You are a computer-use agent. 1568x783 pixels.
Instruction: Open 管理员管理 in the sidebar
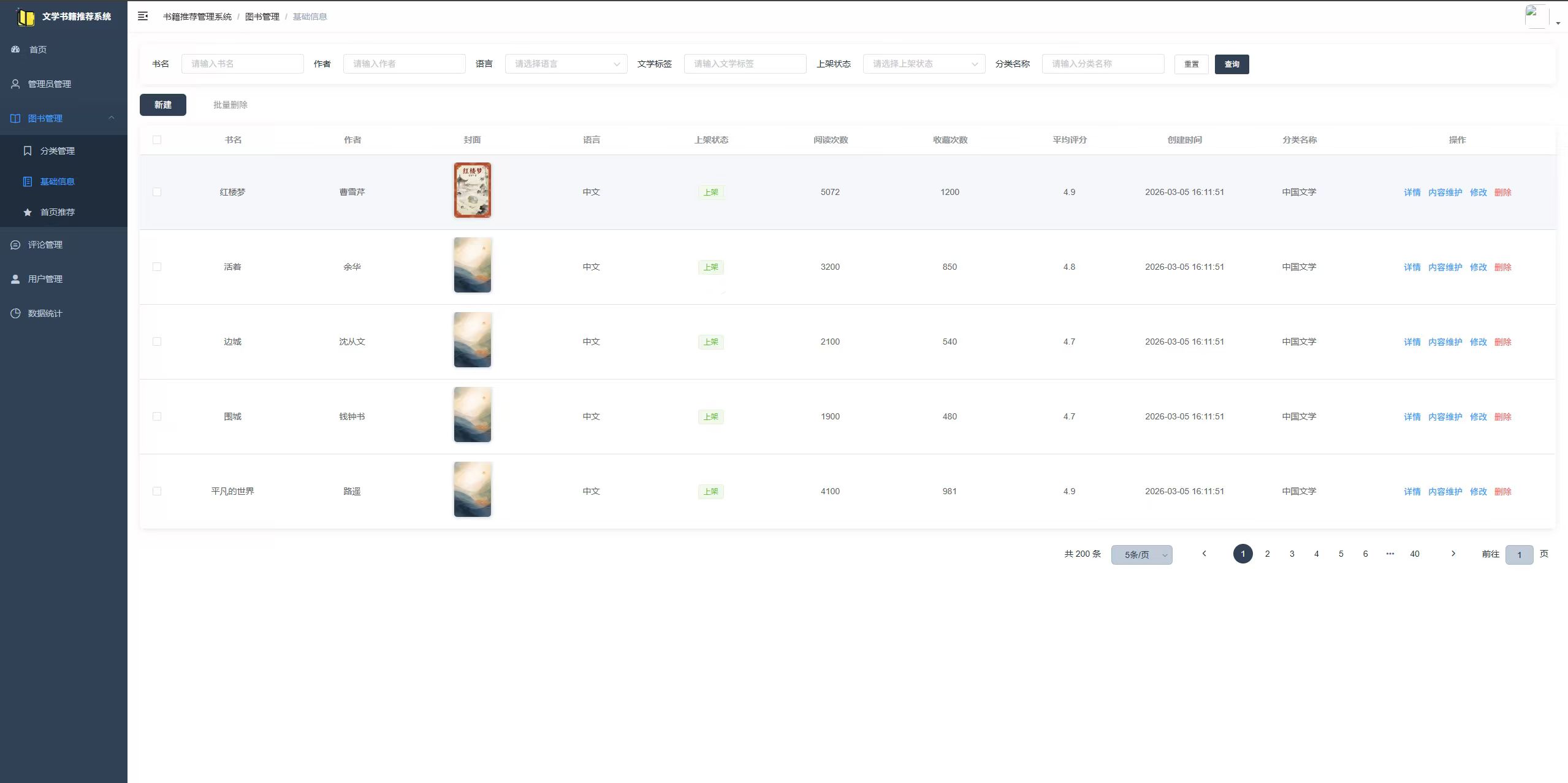(64, 84)
